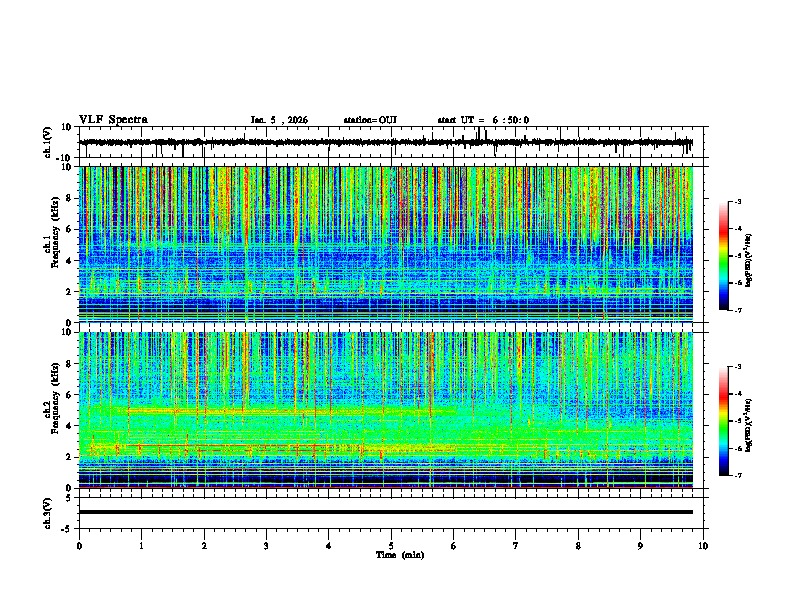The image size is (792, 612).
Task: Click the 6 kHz tick of ch.2 spectrogram
Action: (70, 395)
